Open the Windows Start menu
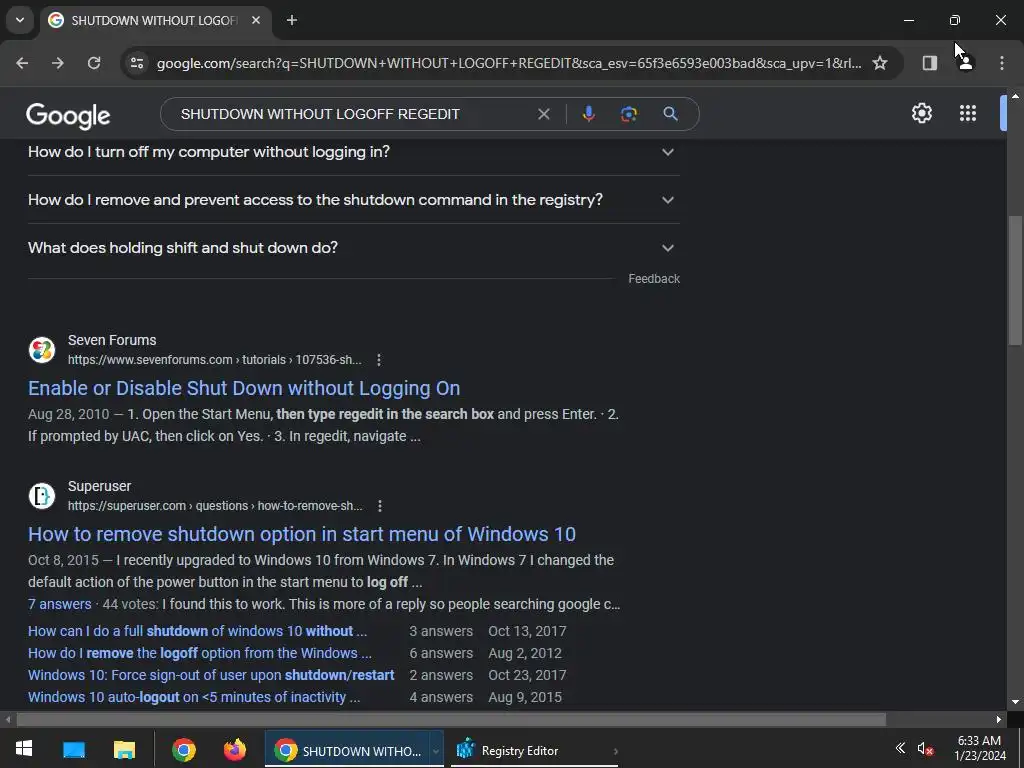Image resolution: width=1024 pixels, height=768 pixels. (24, 749)
